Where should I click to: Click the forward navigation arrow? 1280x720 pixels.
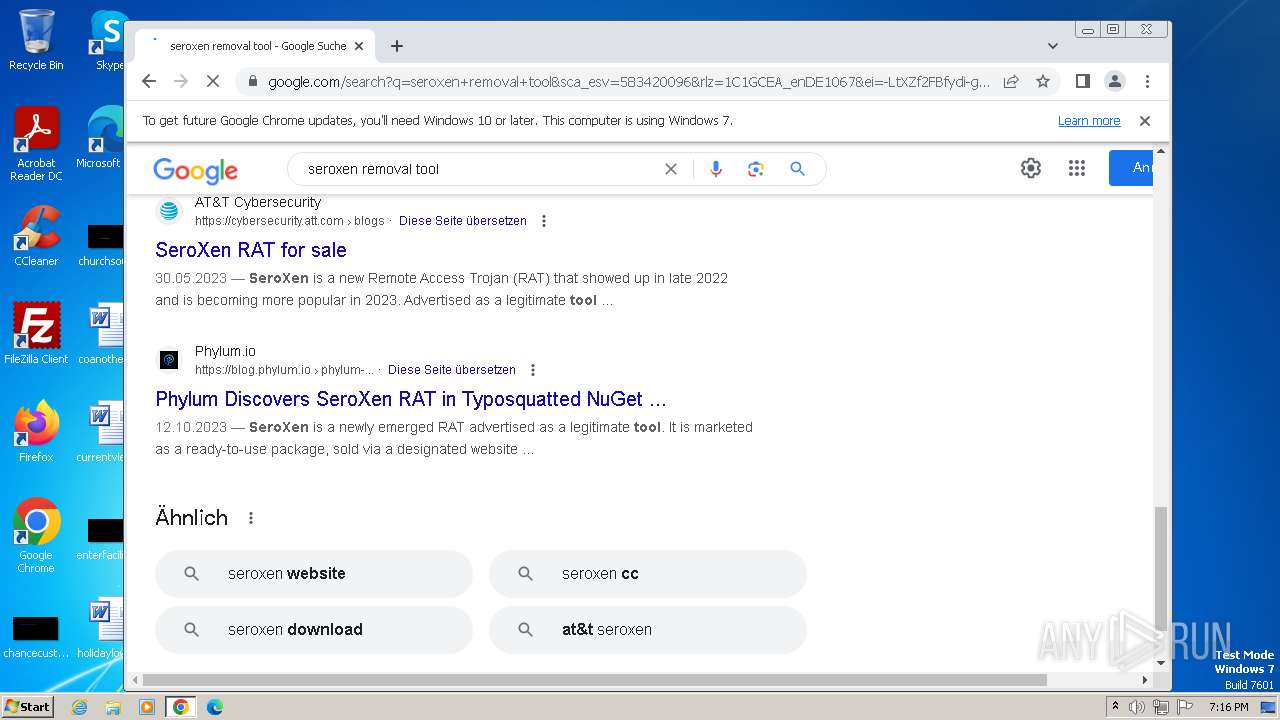(181, 81)
